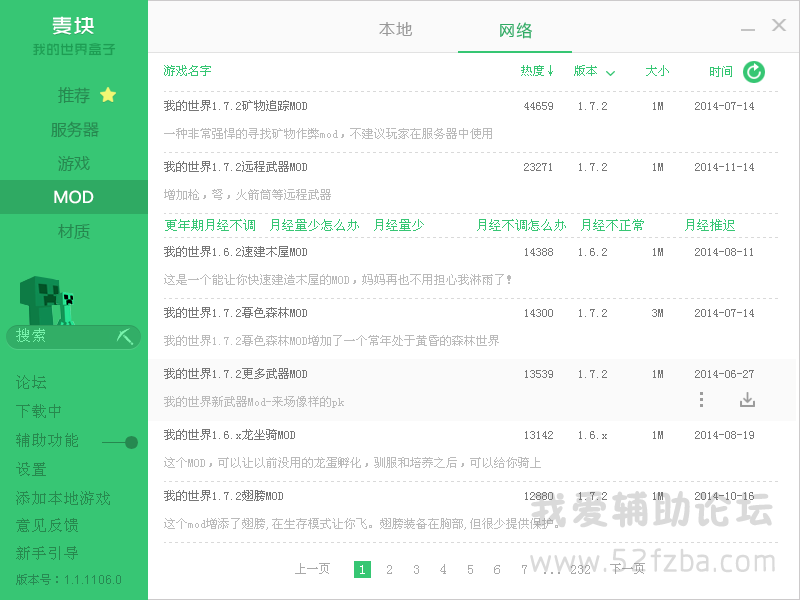Click ad link 月经不调怎么办

pyautogui.click(x=521, y=226)
